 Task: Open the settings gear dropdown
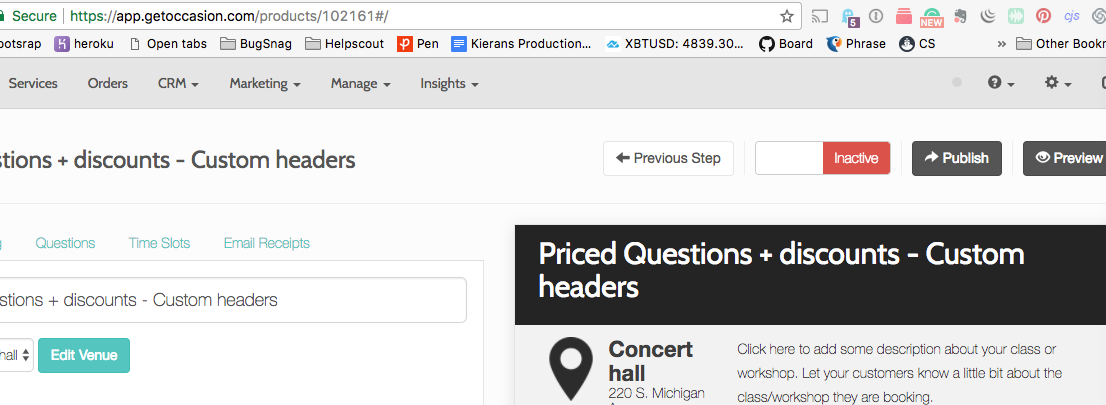click(x=1058, y=83)
